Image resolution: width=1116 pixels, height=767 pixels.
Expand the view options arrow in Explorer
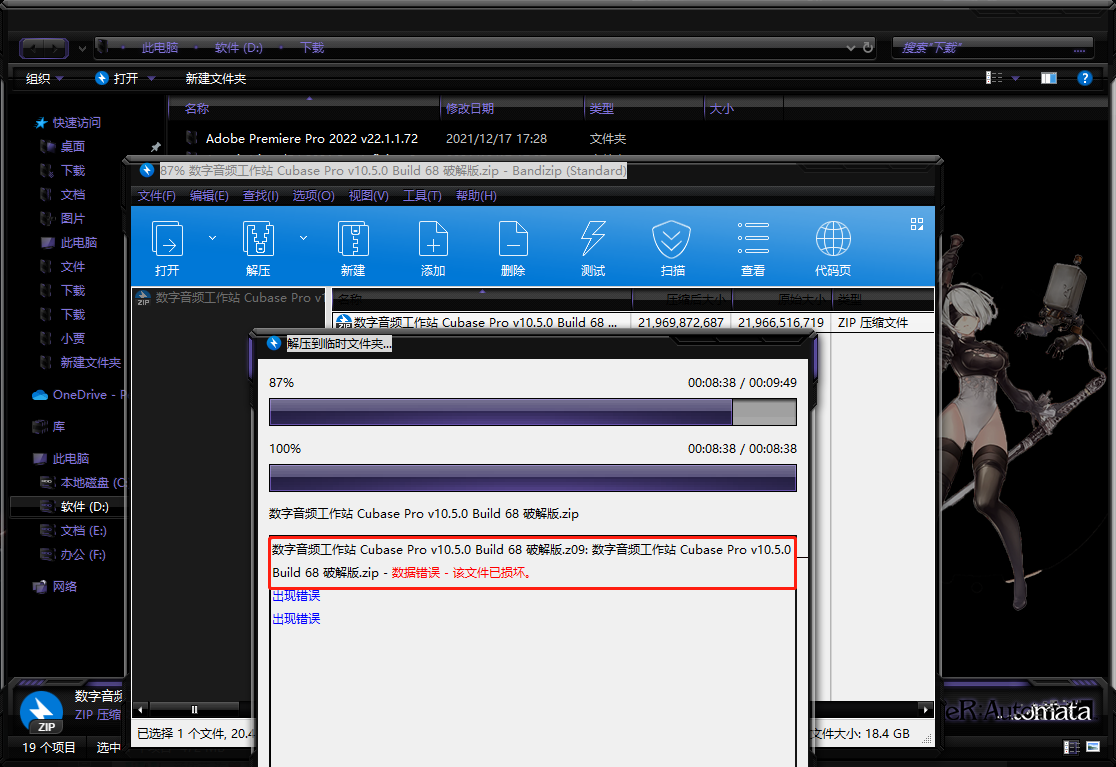pos(1016,78)
